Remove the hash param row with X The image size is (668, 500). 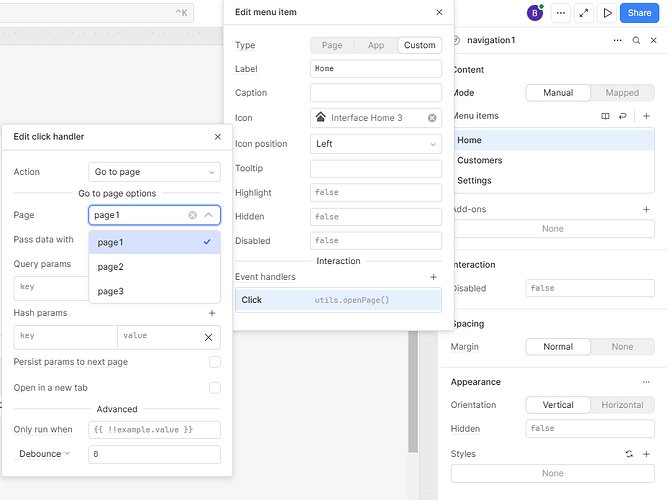[208, 337]
